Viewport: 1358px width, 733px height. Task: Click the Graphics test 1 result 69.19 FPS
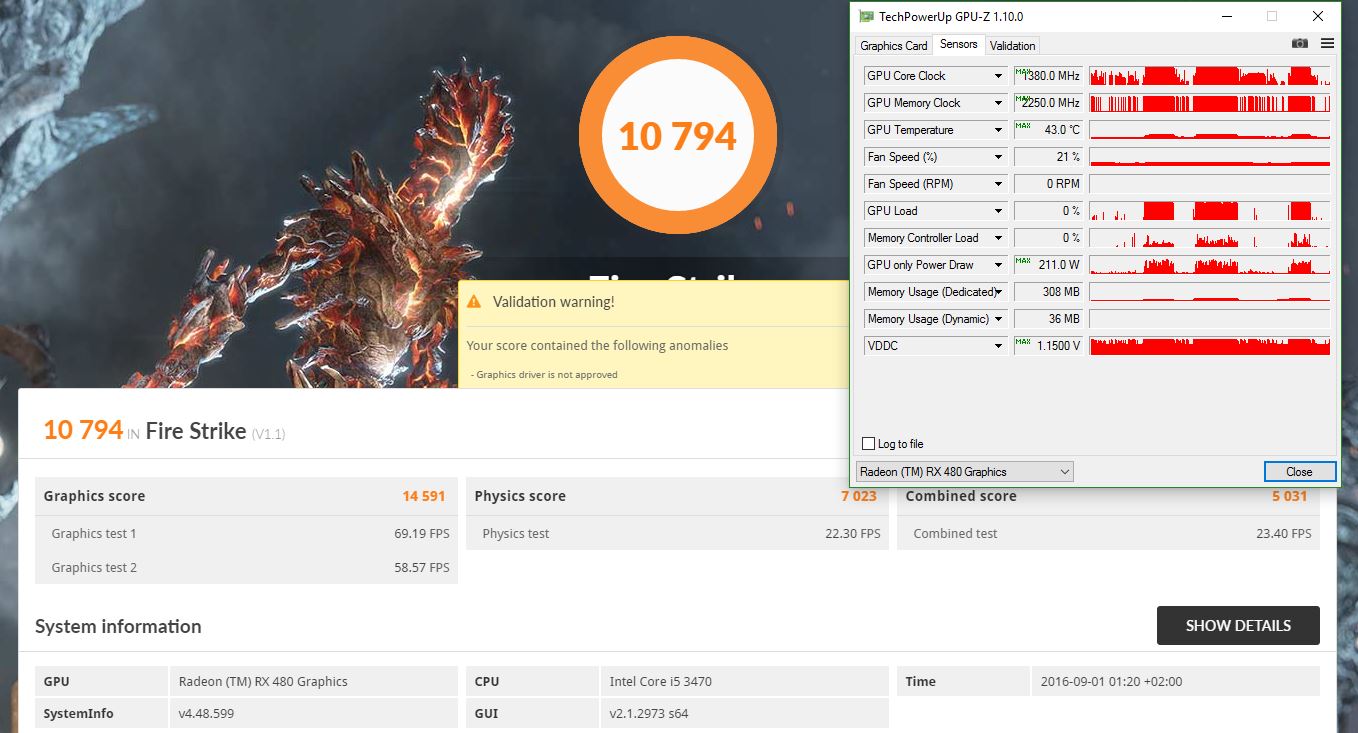tap(421, 534)
